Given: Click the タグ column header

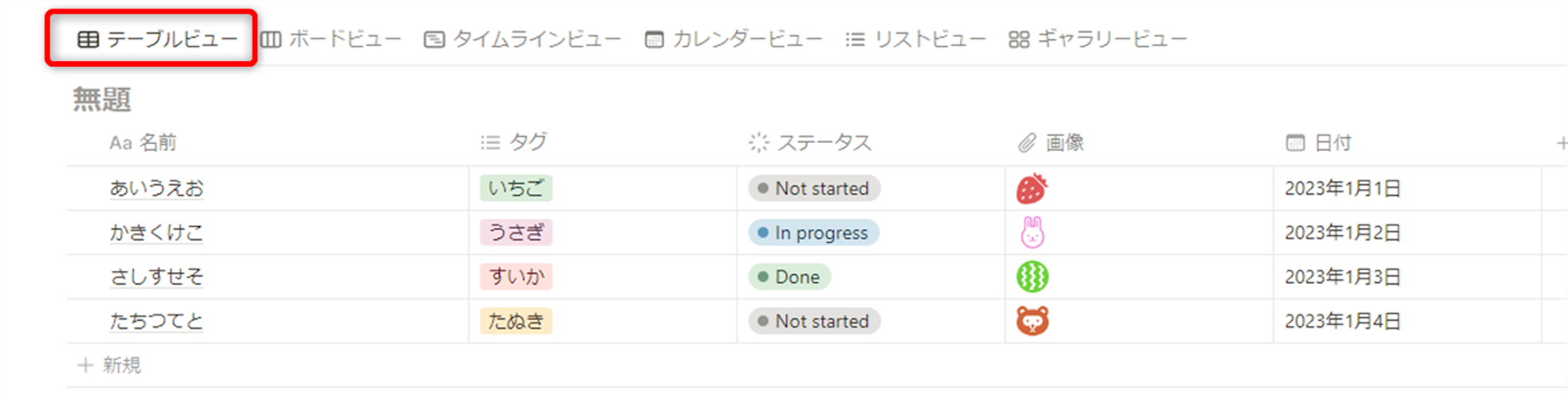Looking at the screenshot, I should 514,142.
